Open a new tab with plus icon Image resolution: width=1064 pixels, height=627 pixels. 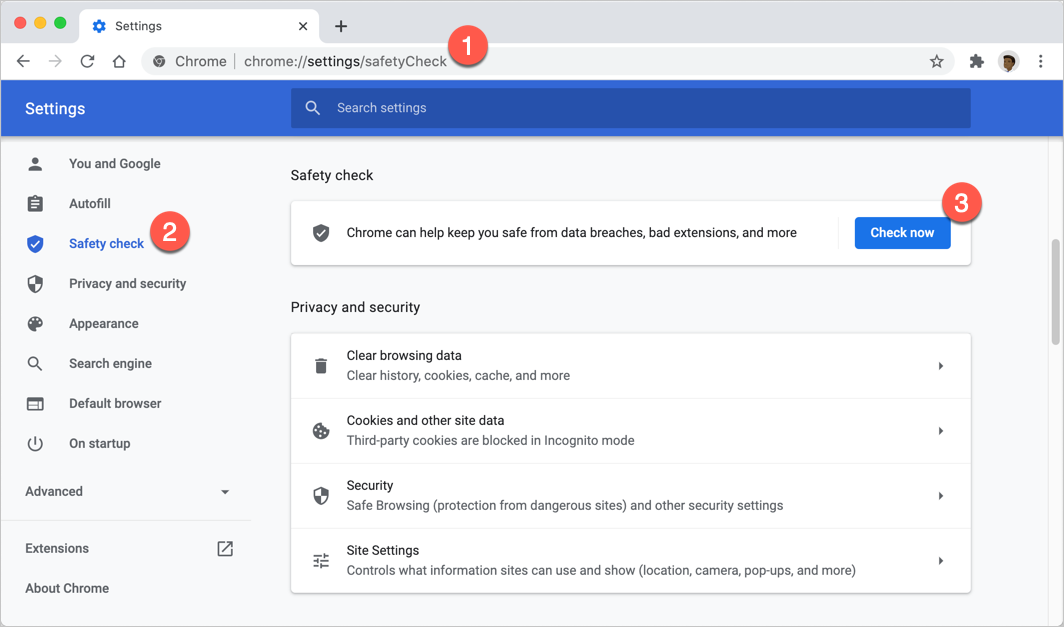click(341, 26)
